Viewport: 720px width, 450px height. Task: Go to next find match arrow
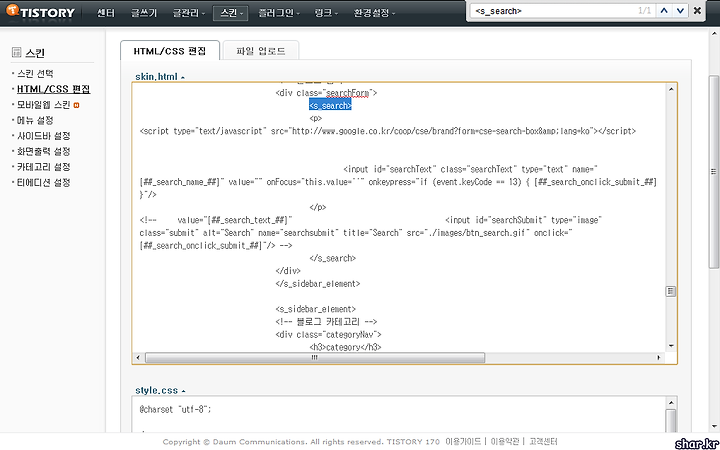pos(681,11)
